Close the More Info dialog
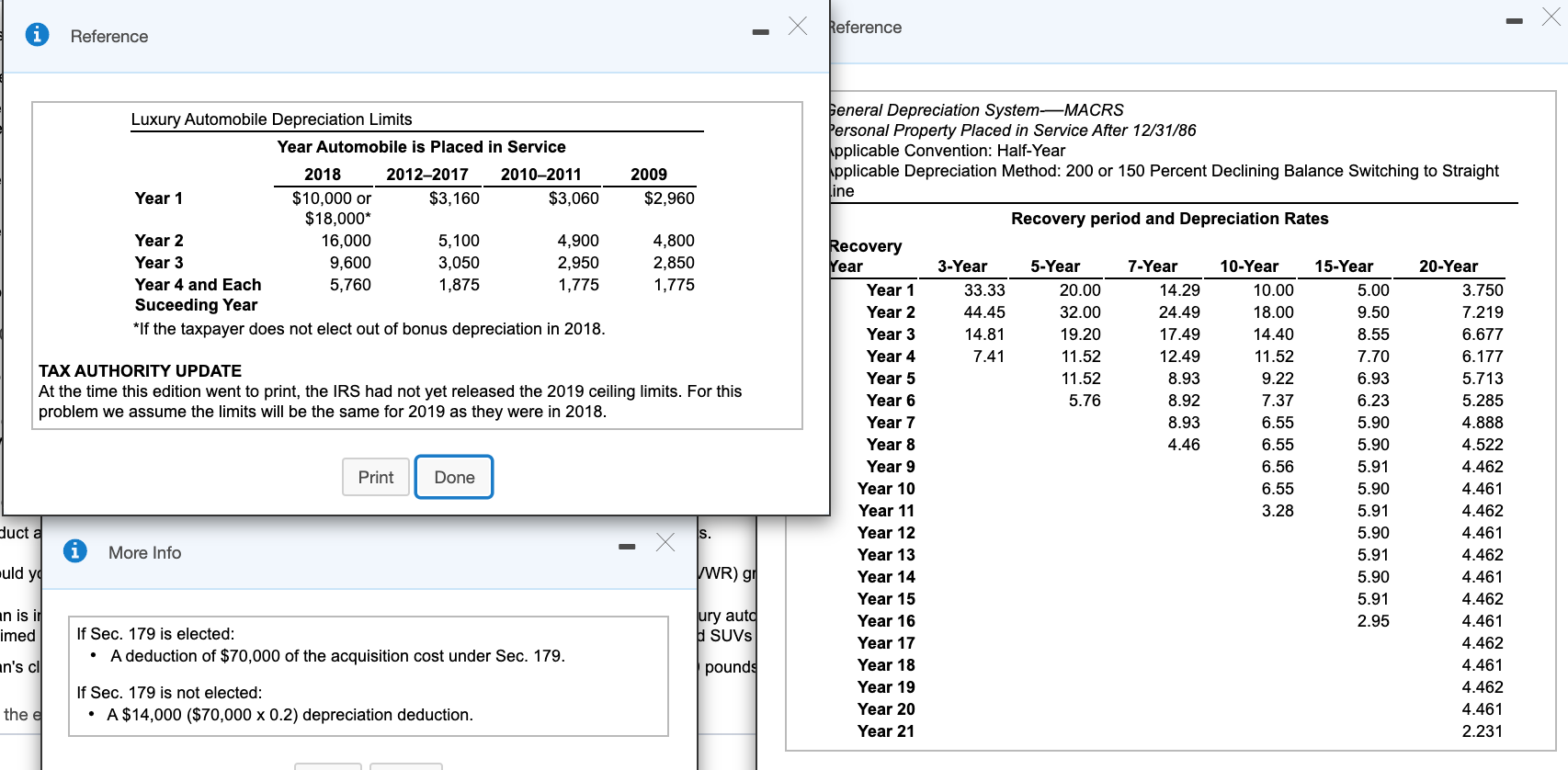Image resolution: width=1568 pixels, height=770 pixels. [x=665, y=542]
